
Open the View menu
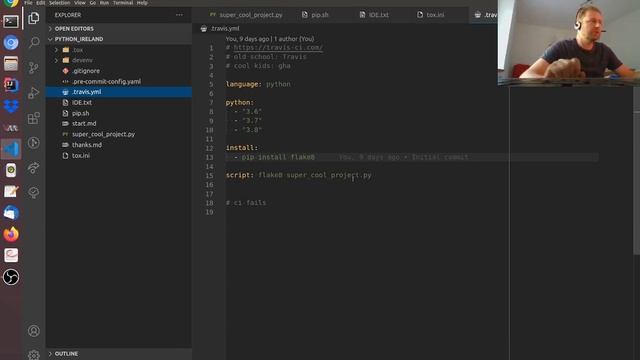pos(80,2)
